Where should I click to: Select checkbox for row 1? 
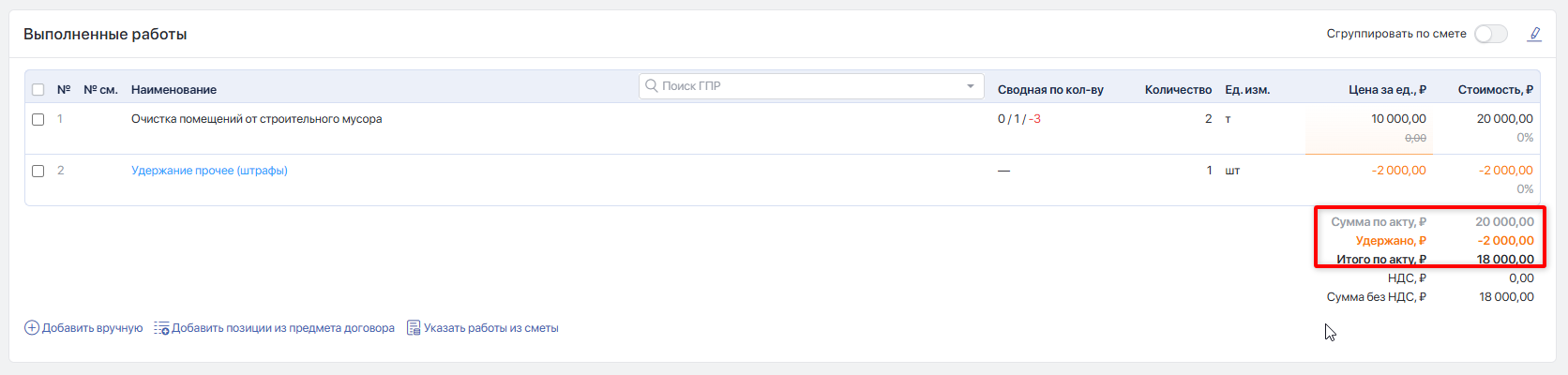pyautogui.click(x=38, y=119)
